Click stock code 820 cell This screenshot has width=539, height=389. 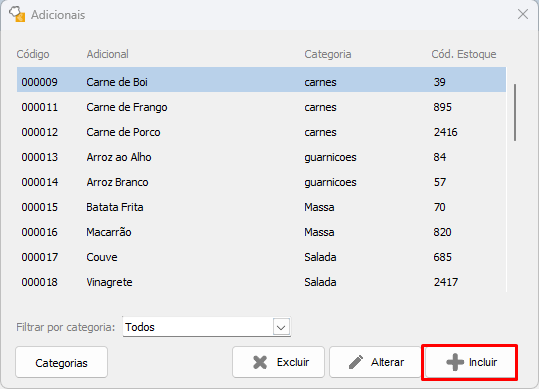(x=442, y=232)
